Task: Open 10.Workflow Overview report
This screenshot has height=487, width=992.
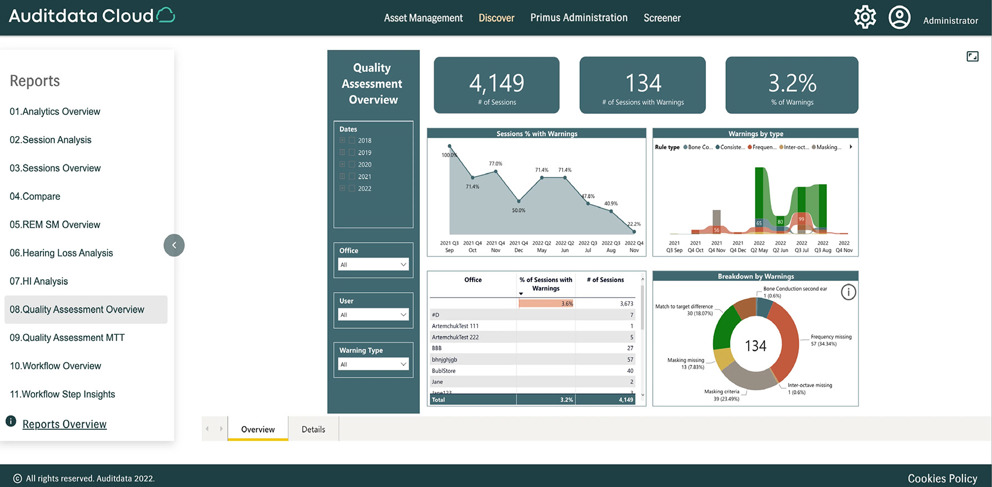Action: pyautogui.click(x=55, y=366)
